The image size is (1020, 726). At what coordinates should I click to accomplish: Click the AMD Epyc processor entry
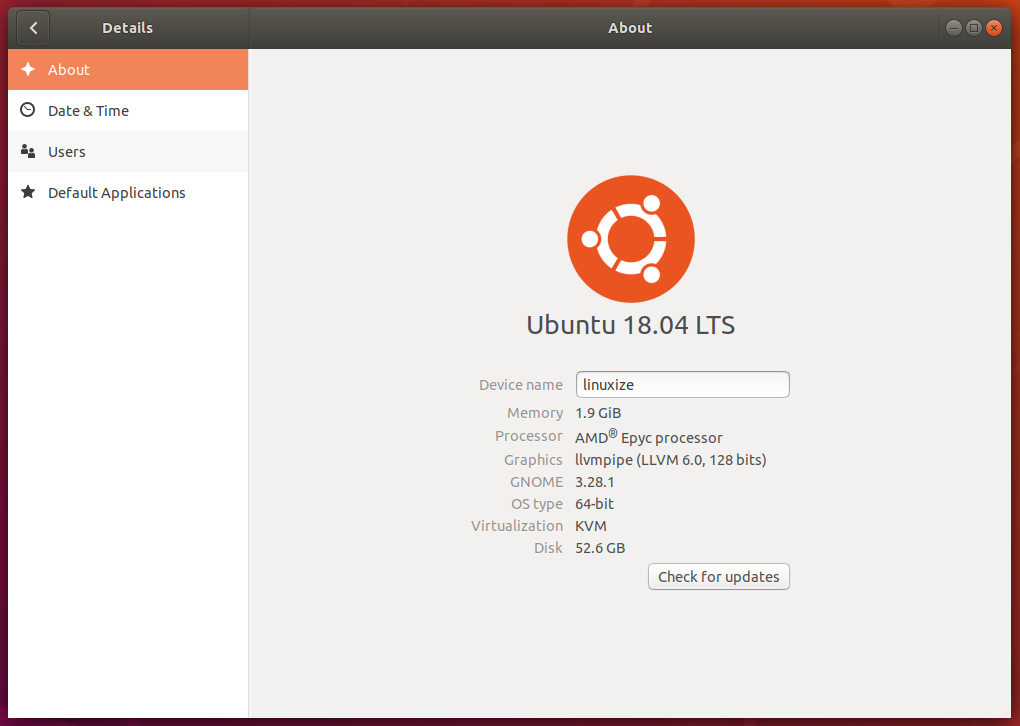pyautogui.click(x=648, y=437)
